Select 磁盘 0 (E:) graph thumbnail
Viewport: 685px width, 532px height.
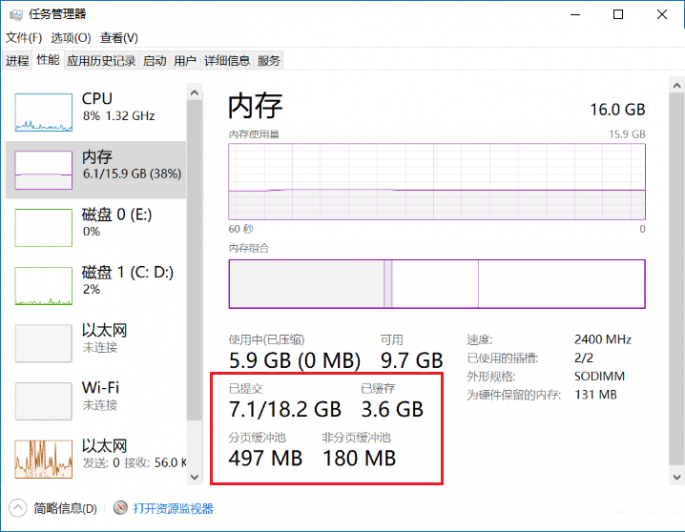[x=44, y=227]
